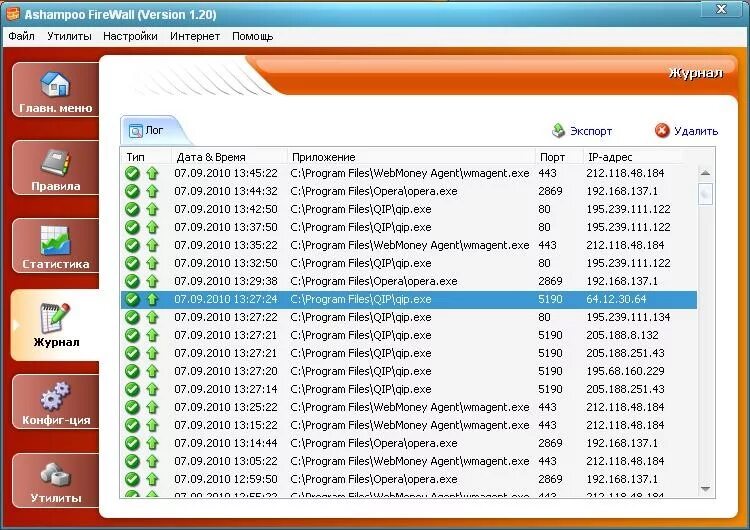Sort by the Приложение column header
750x530 pixels.
(x=411, y=157)
